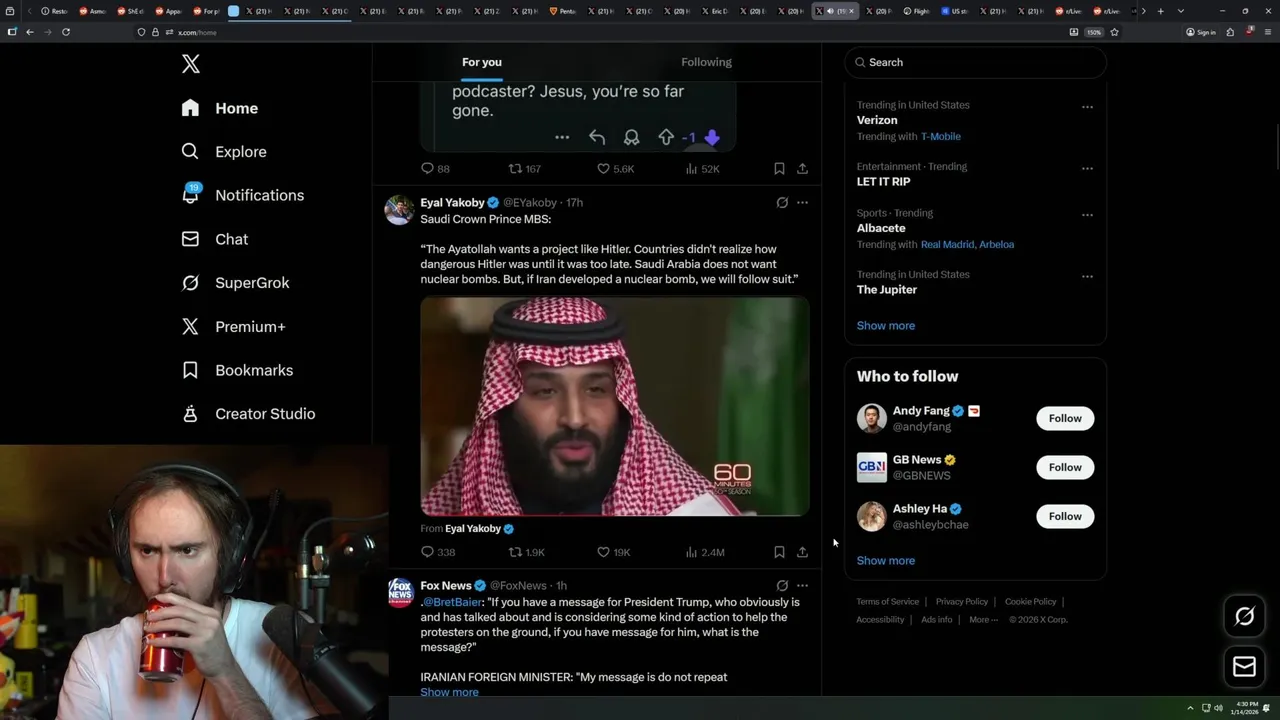Open Terms of Service link
1280x720 pixels.
point(887,602)
